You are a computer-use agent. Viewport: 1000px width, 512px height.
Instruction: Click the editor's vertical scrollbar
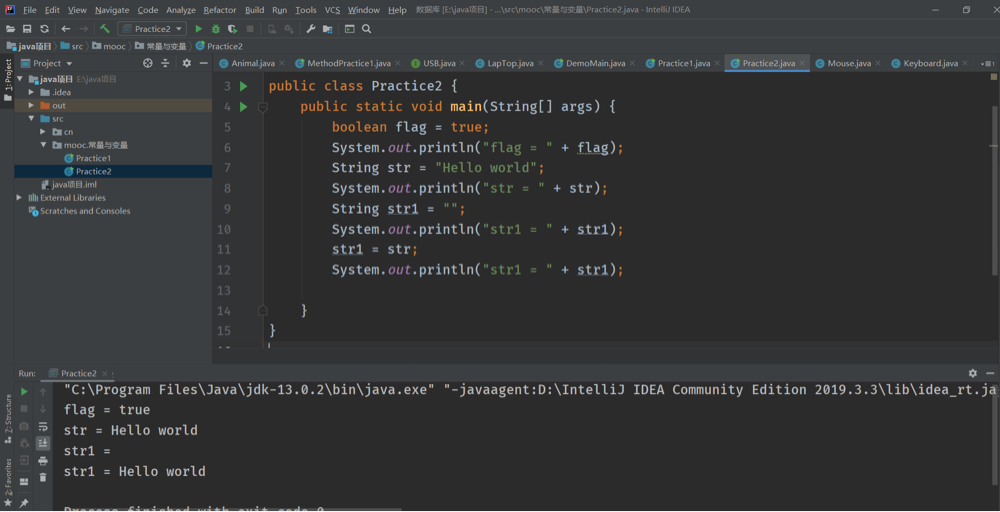pyautogui.click(x=994, y=190)
